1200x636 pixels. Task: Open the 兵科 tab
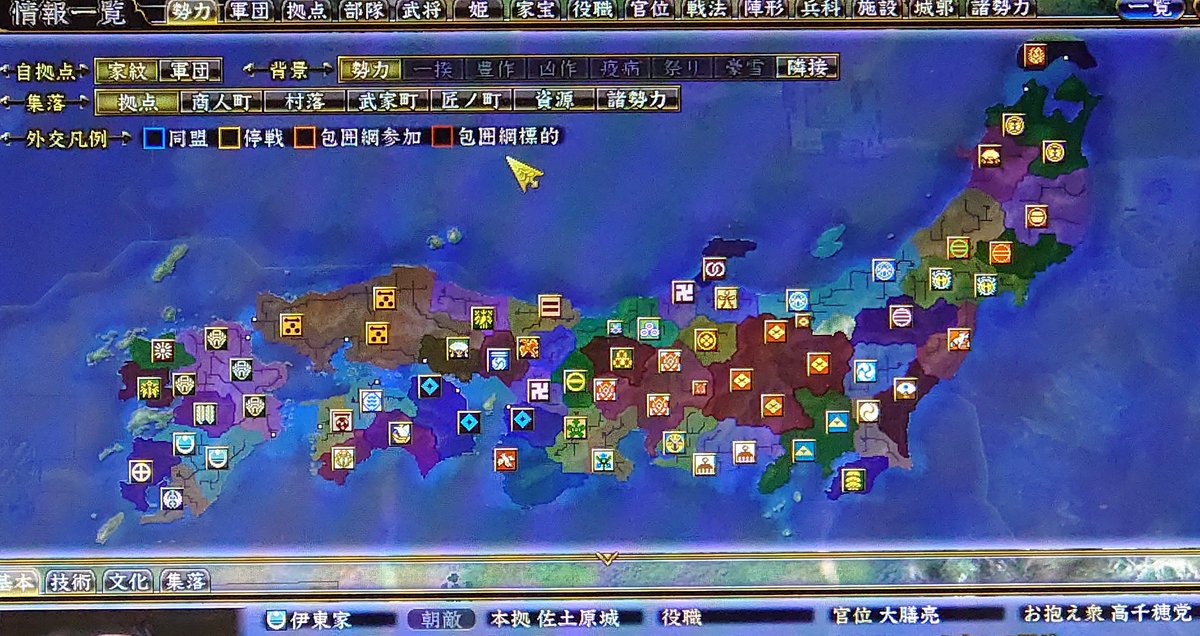[822, 10]
